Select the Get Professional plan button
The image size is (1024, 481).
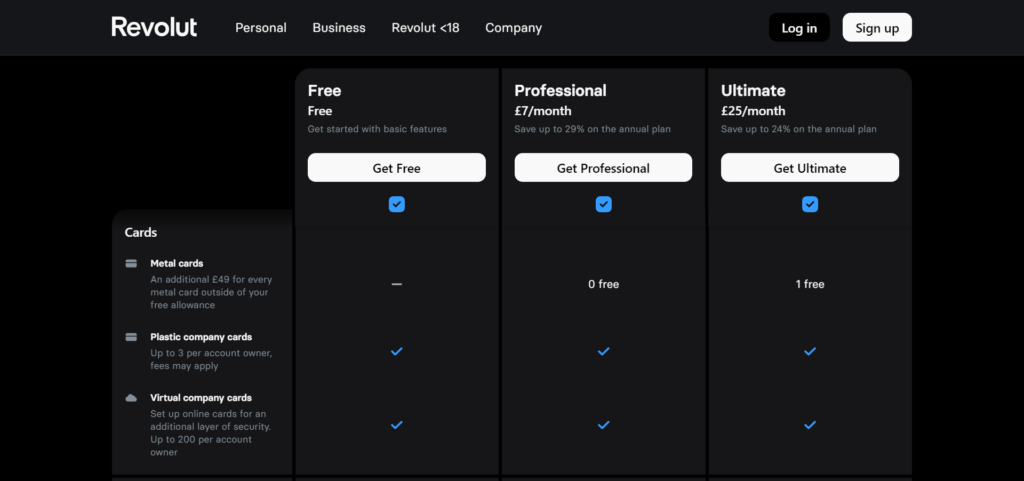tap(603, 168)
